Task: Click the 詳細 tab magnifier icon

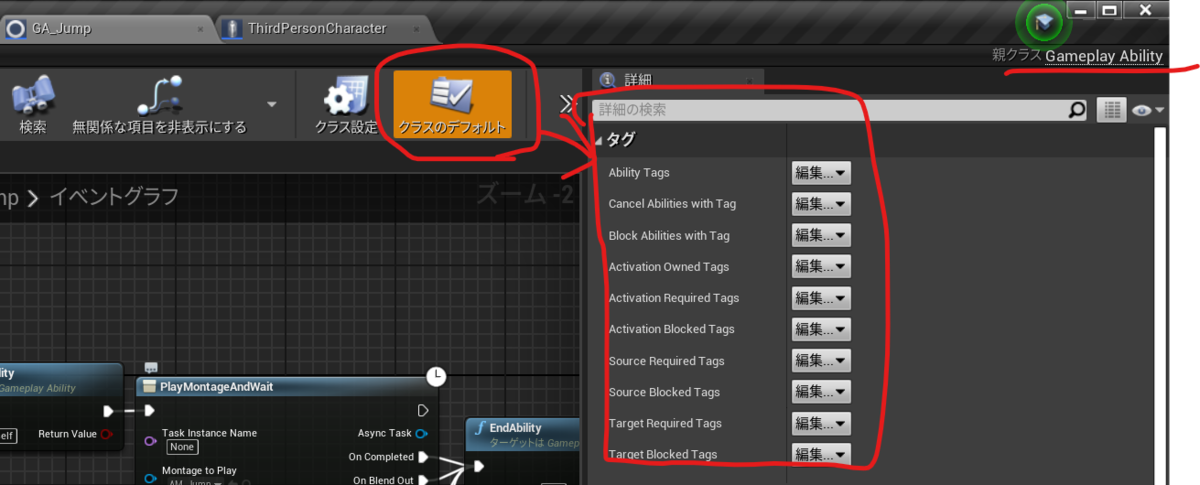Action: [x=609, y=79]
